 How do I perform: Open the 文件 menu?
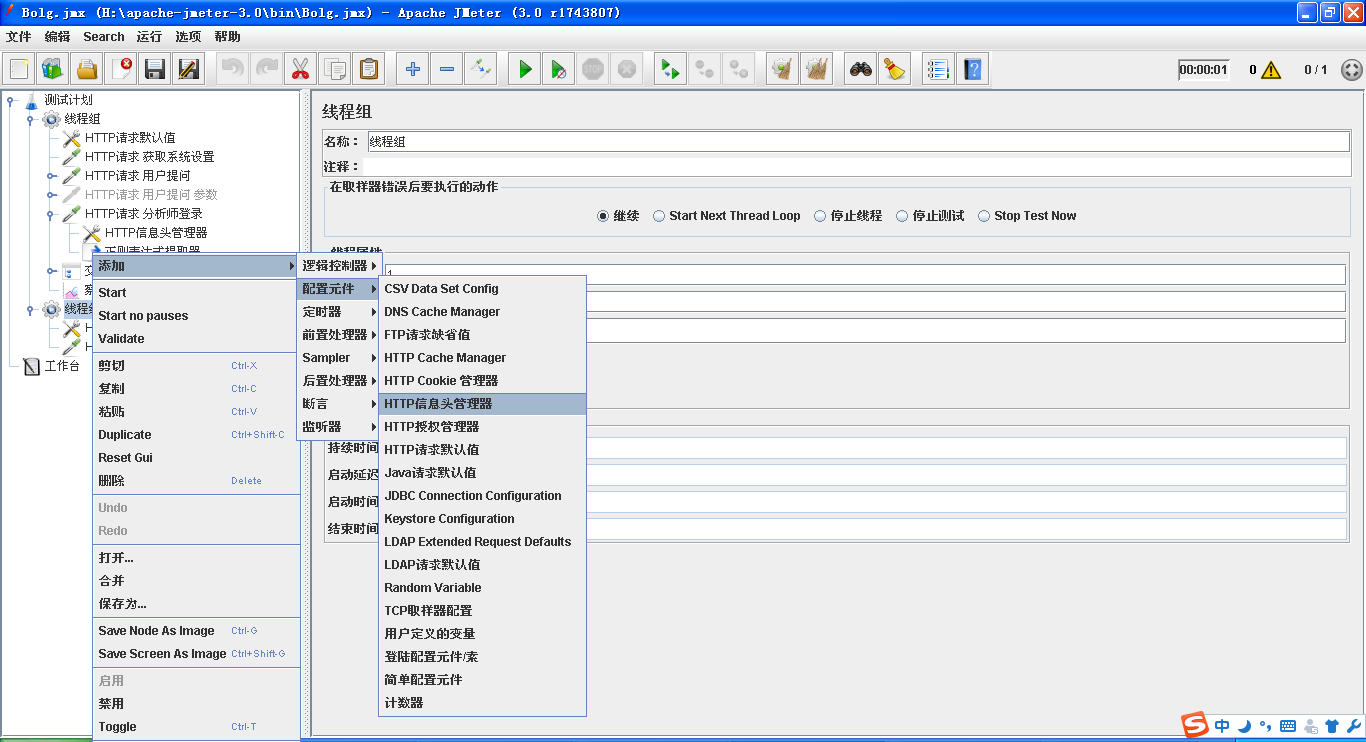[x=19, y=37]
